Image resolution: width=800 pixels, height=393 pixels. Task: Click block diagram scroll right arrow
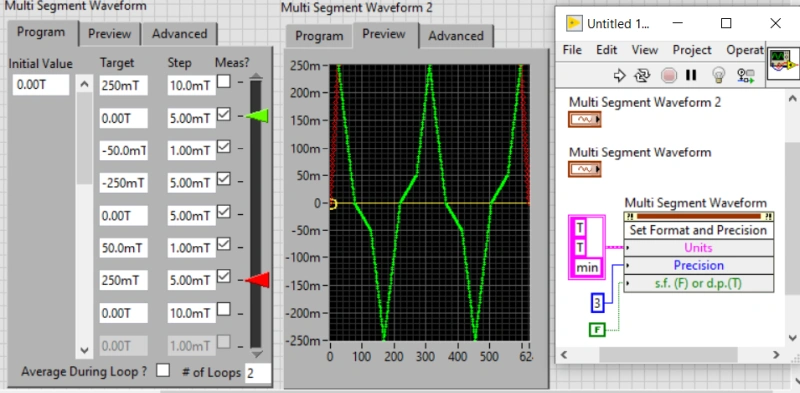pos(776,354)
